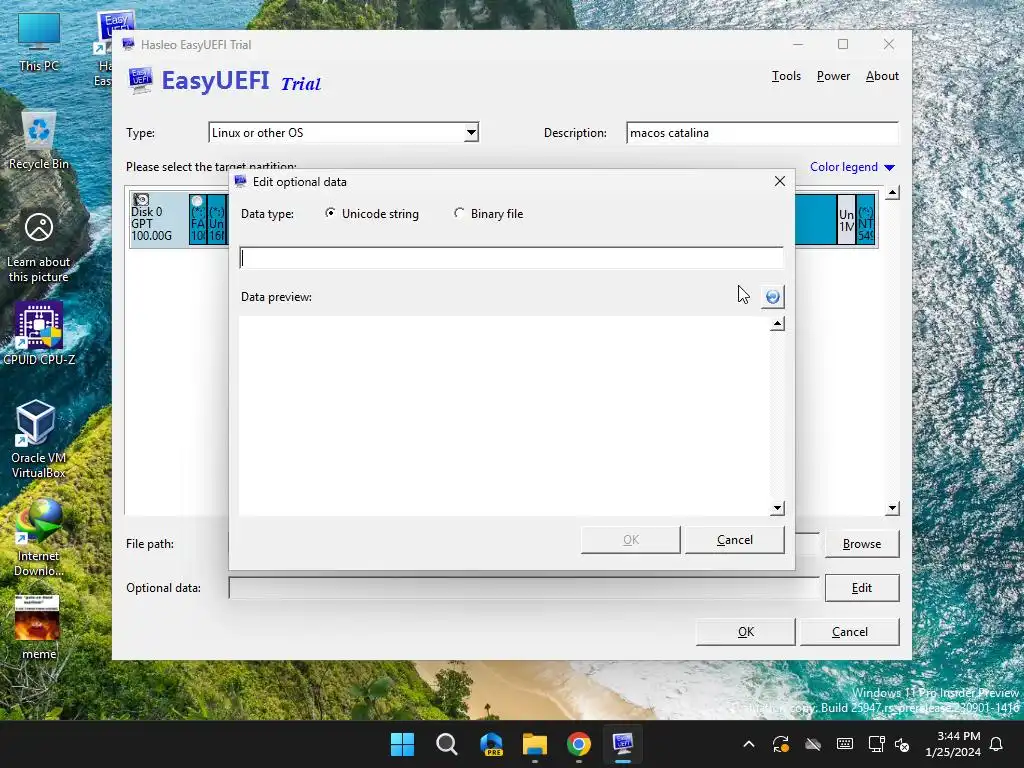Minimize the EasyUEFI window
This screenshot has width=1024, height=768.
click(x=798, y=44)
